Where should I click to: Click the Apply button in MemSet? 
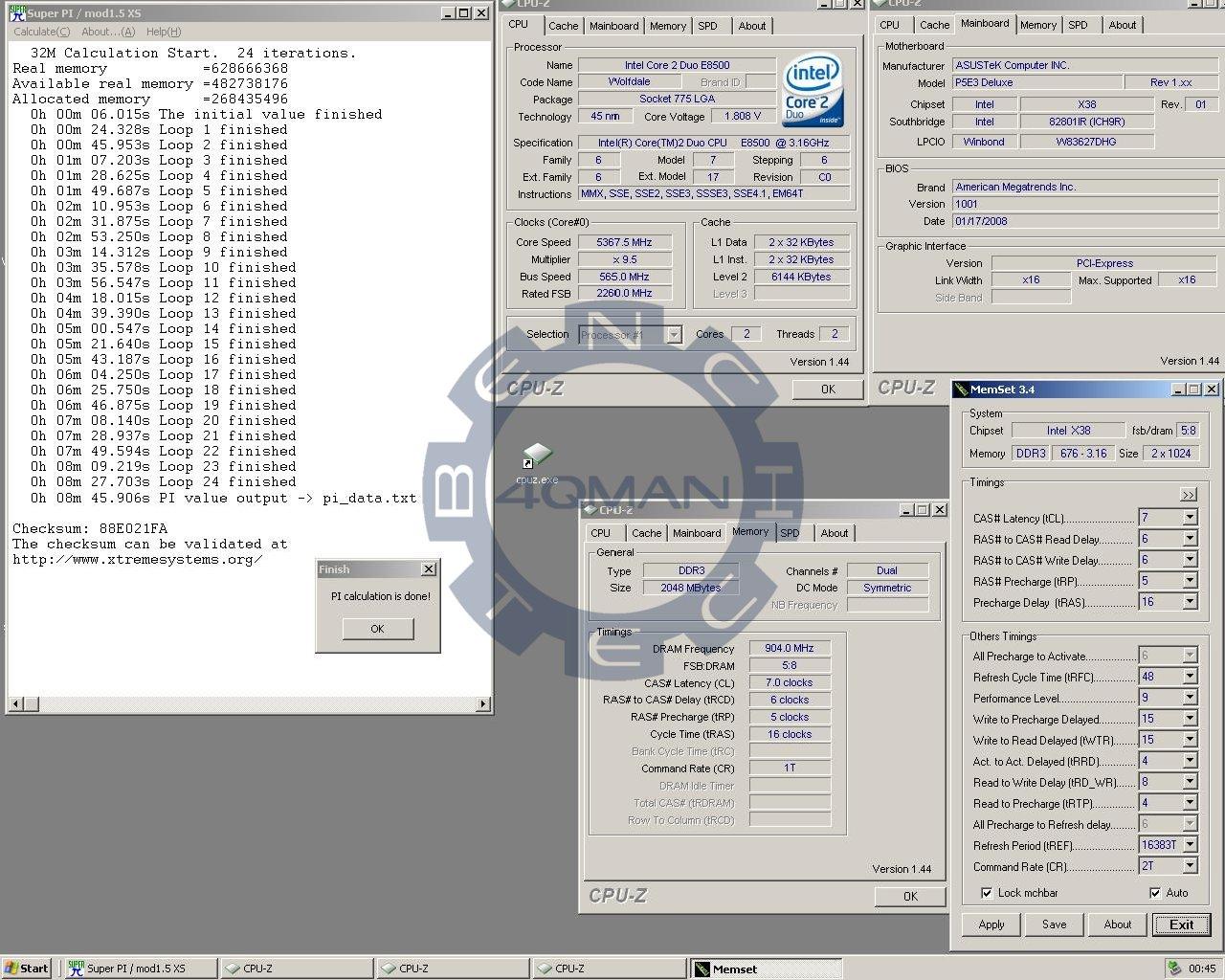pyautogui.click(x=991, y=924)
